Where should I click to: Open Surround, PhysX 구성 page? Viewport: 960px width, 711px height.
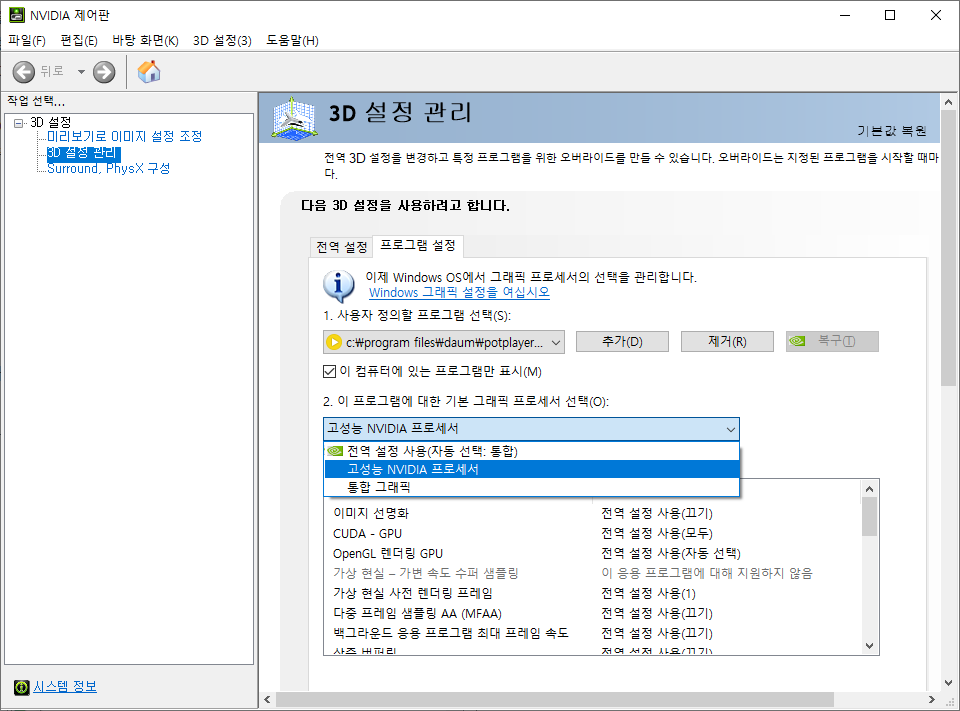[108, 168]
